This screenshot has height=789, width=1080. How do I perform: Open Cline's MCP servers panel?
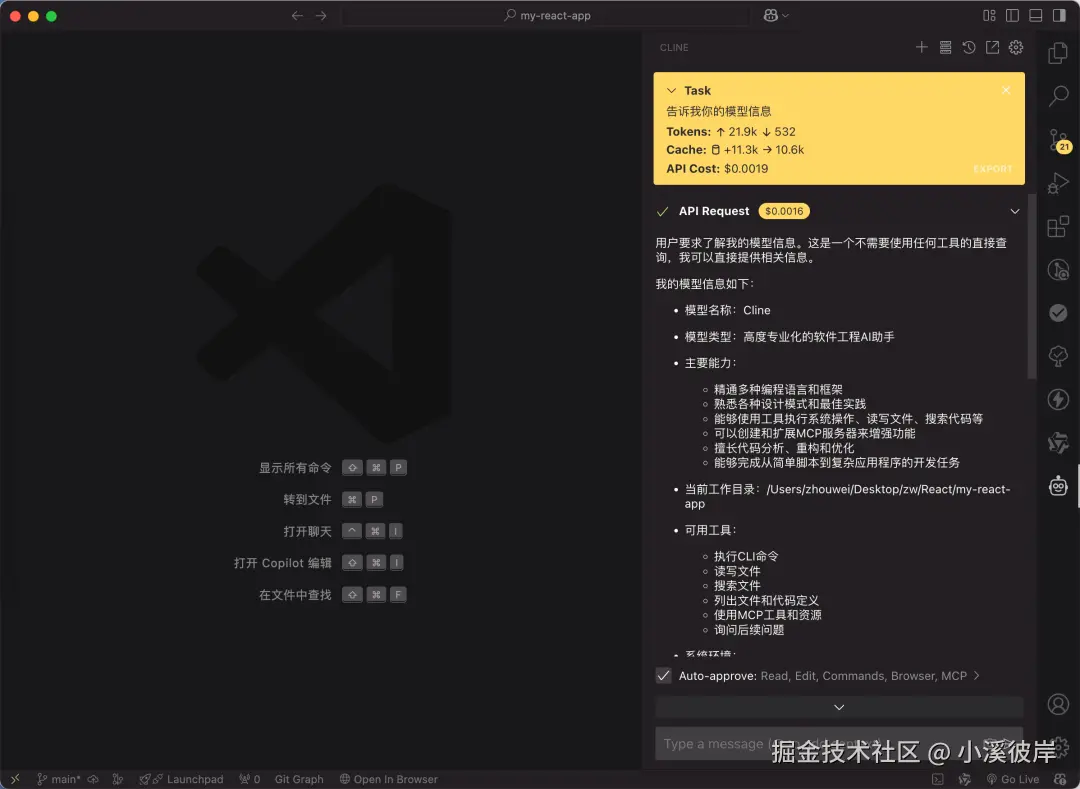pos(945,47)
